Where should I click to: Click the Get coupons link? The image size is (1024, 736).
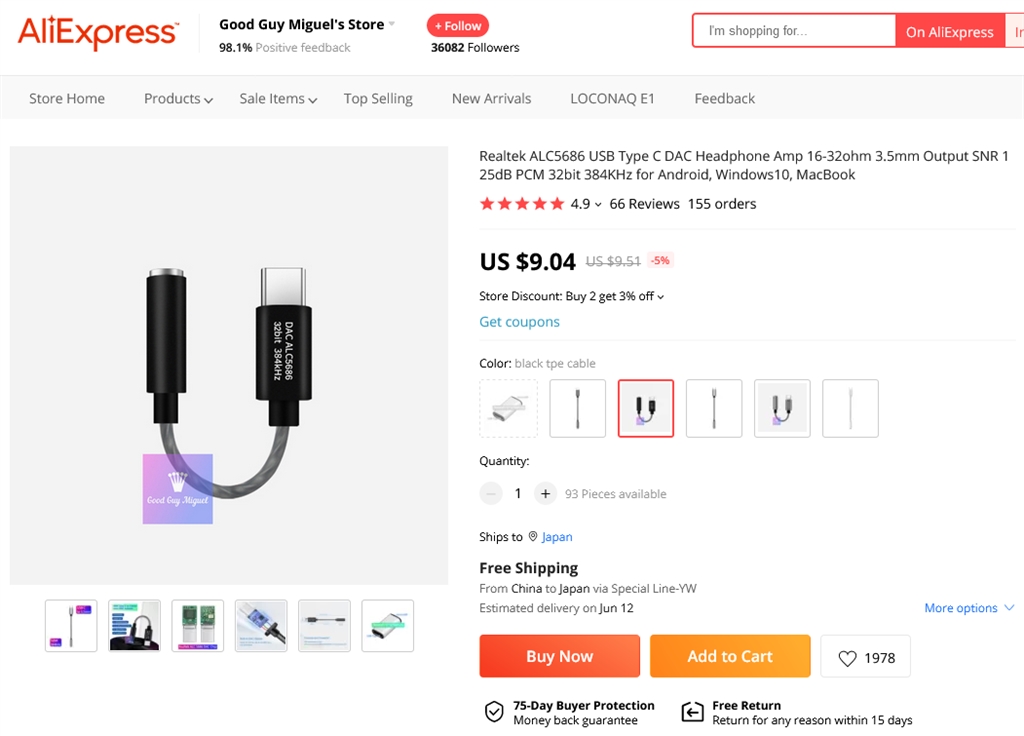[x=519, y=322]
